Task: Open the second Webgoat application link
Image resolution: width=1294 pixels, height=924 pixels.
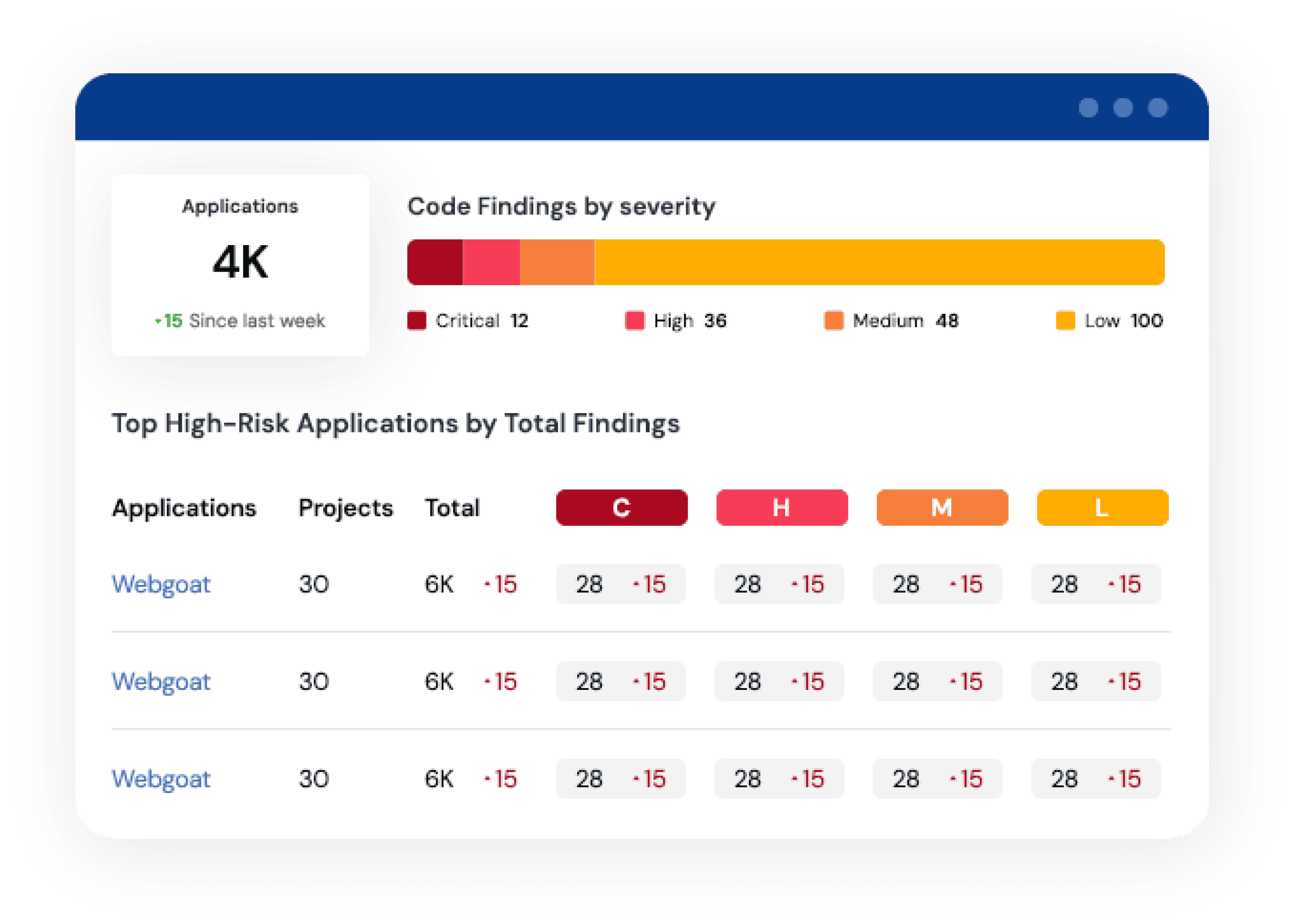Action: (161, 682)
